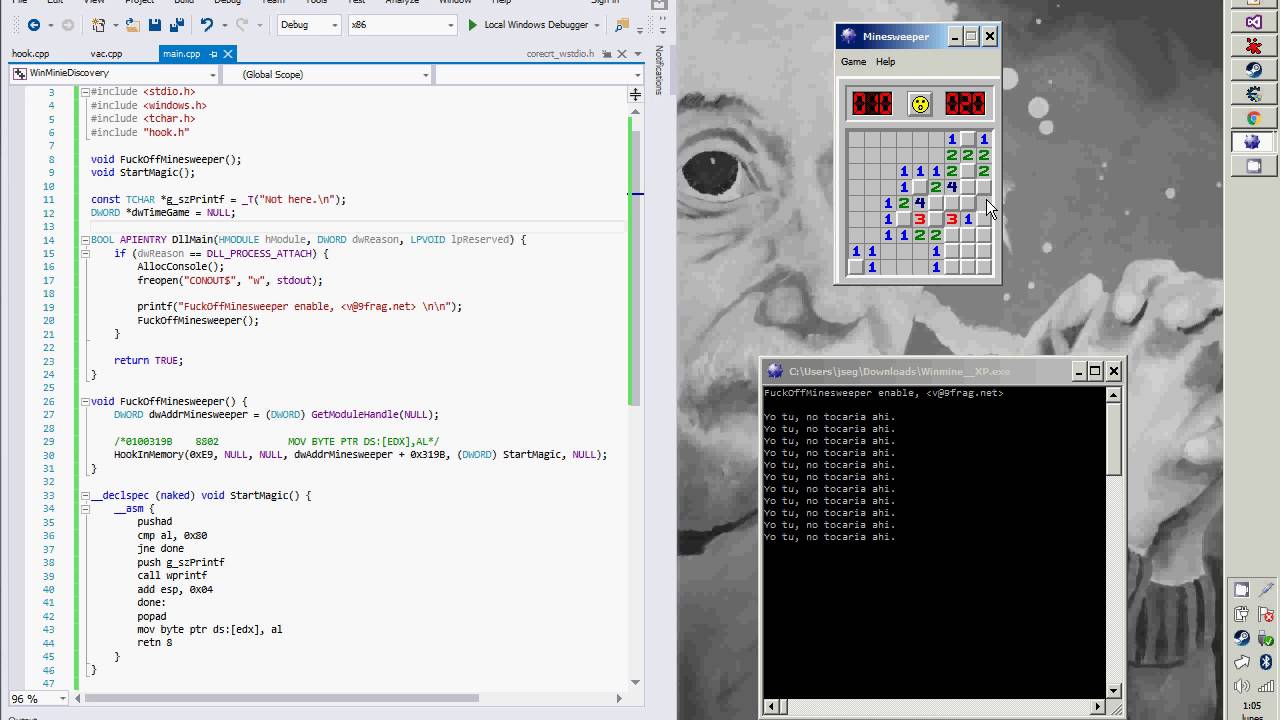The width and height of the screenshot is (1280, 720).
Task: Click the red bug icon in the taskbar
Action: [1253, 46]
